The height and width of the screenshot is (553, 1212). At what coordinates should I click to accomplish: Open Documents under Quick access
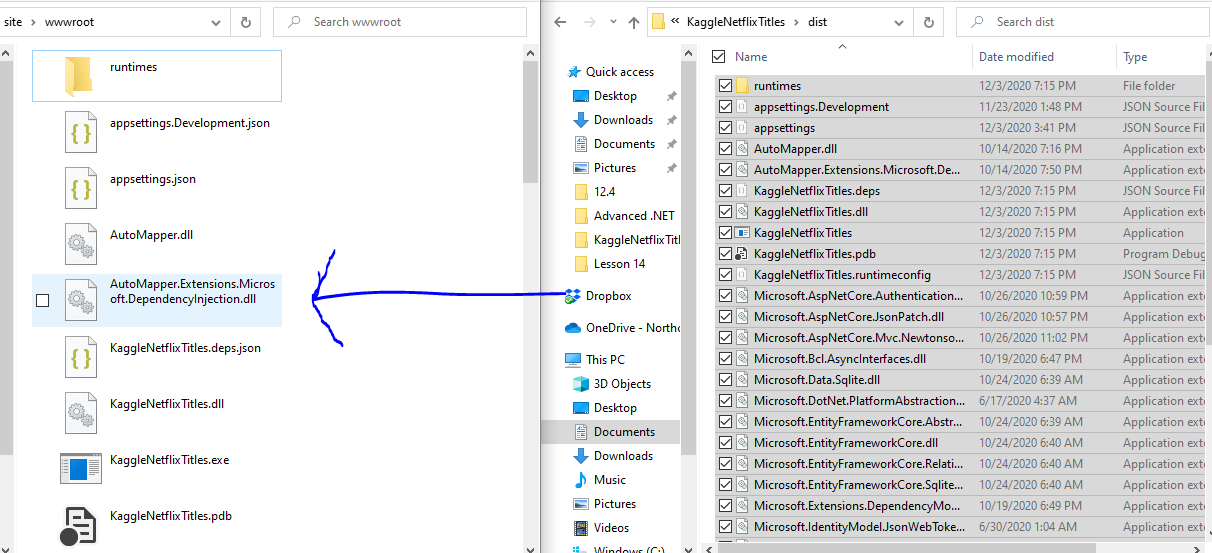(624, 144)
